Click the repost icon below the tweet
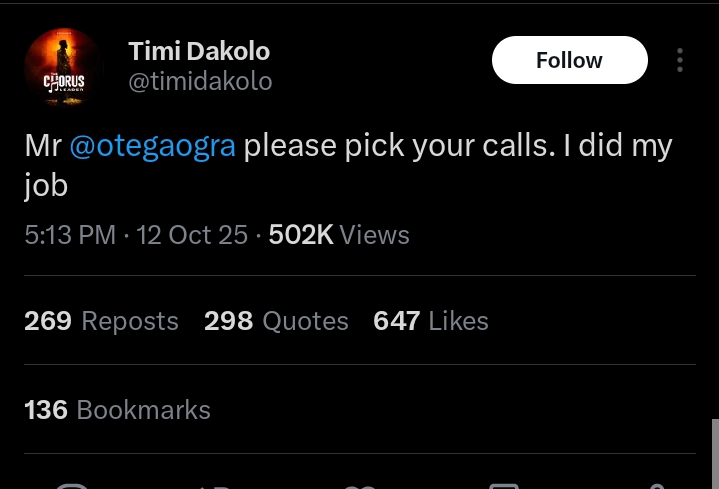Screen dimensions: 719x489 [x=216, y=486]
